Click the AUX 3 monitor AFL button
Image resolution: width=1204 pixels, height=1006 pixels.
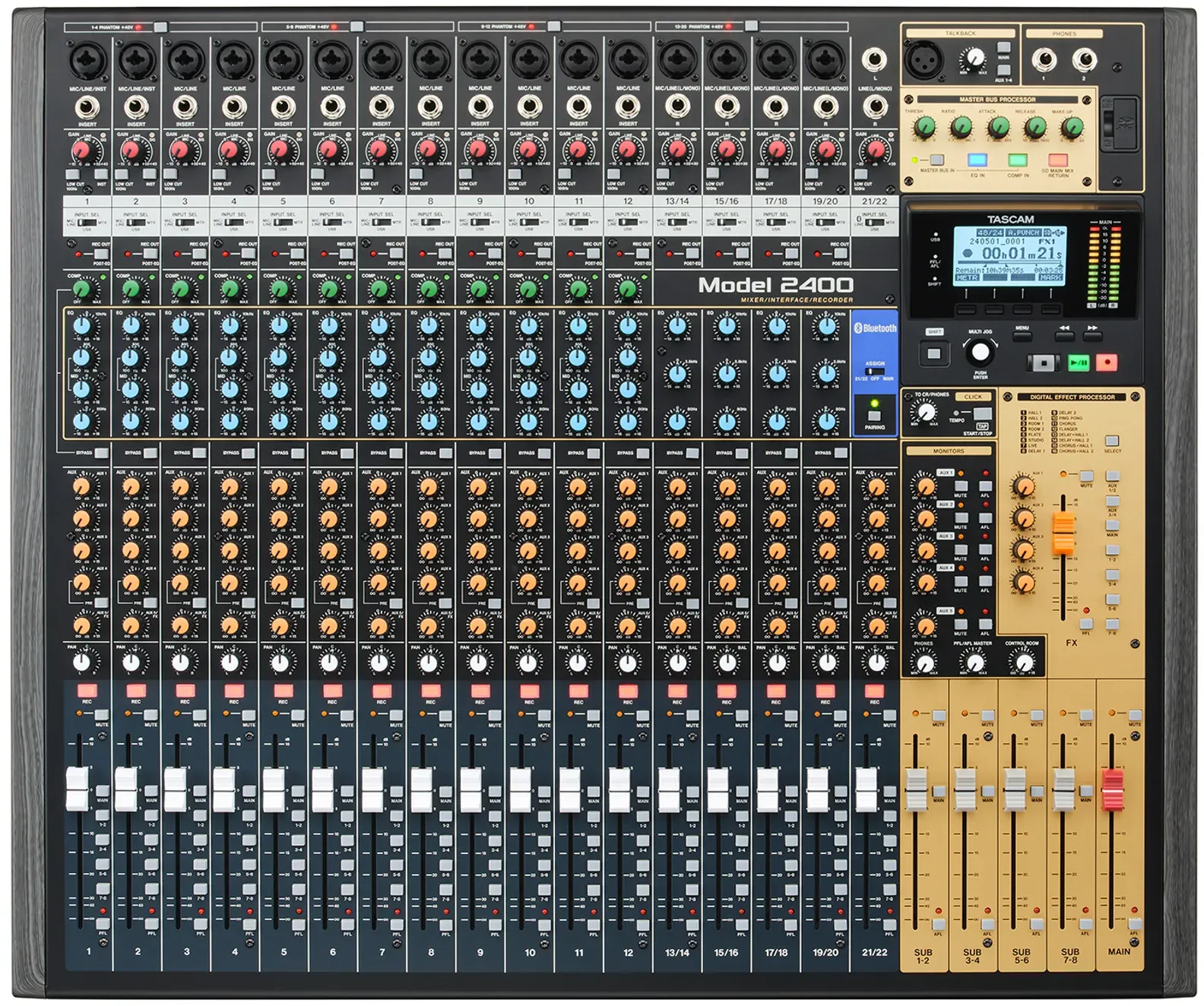(985, 549)
